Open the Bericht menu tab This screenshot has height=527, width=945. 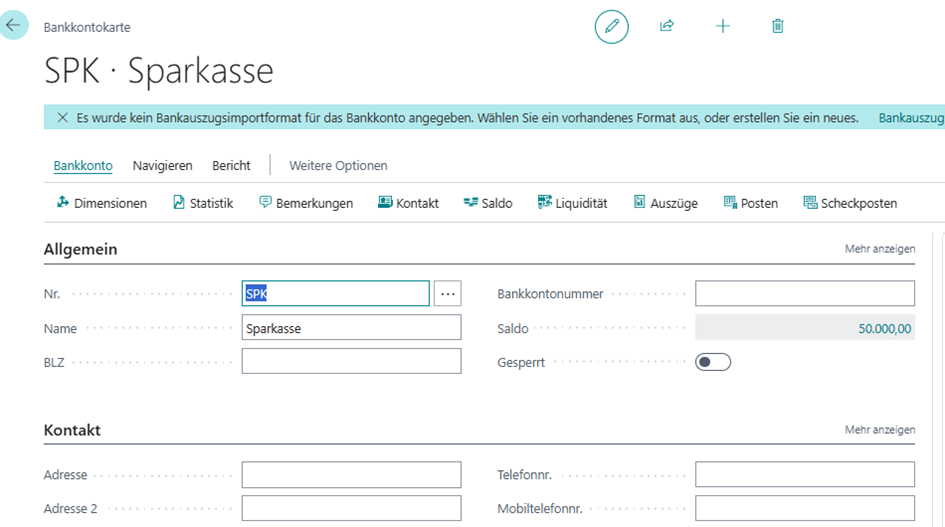pyautogui.click(x=231, y=166)
